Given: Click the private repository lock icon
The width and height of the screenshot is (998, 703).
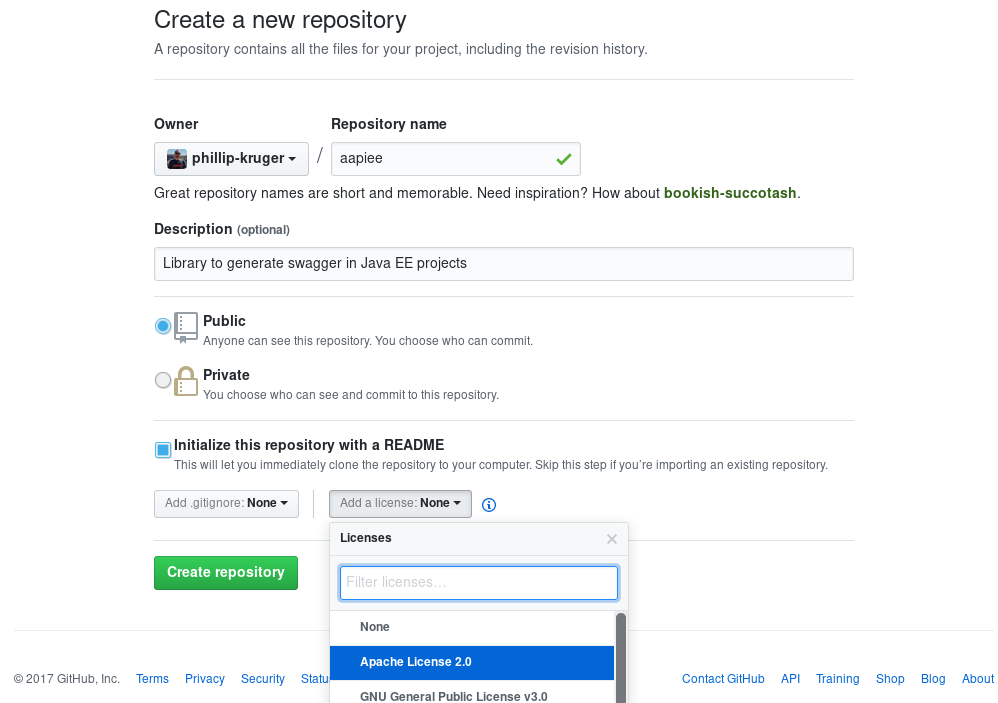Looking at the screenshot, I should click(186, 381).
